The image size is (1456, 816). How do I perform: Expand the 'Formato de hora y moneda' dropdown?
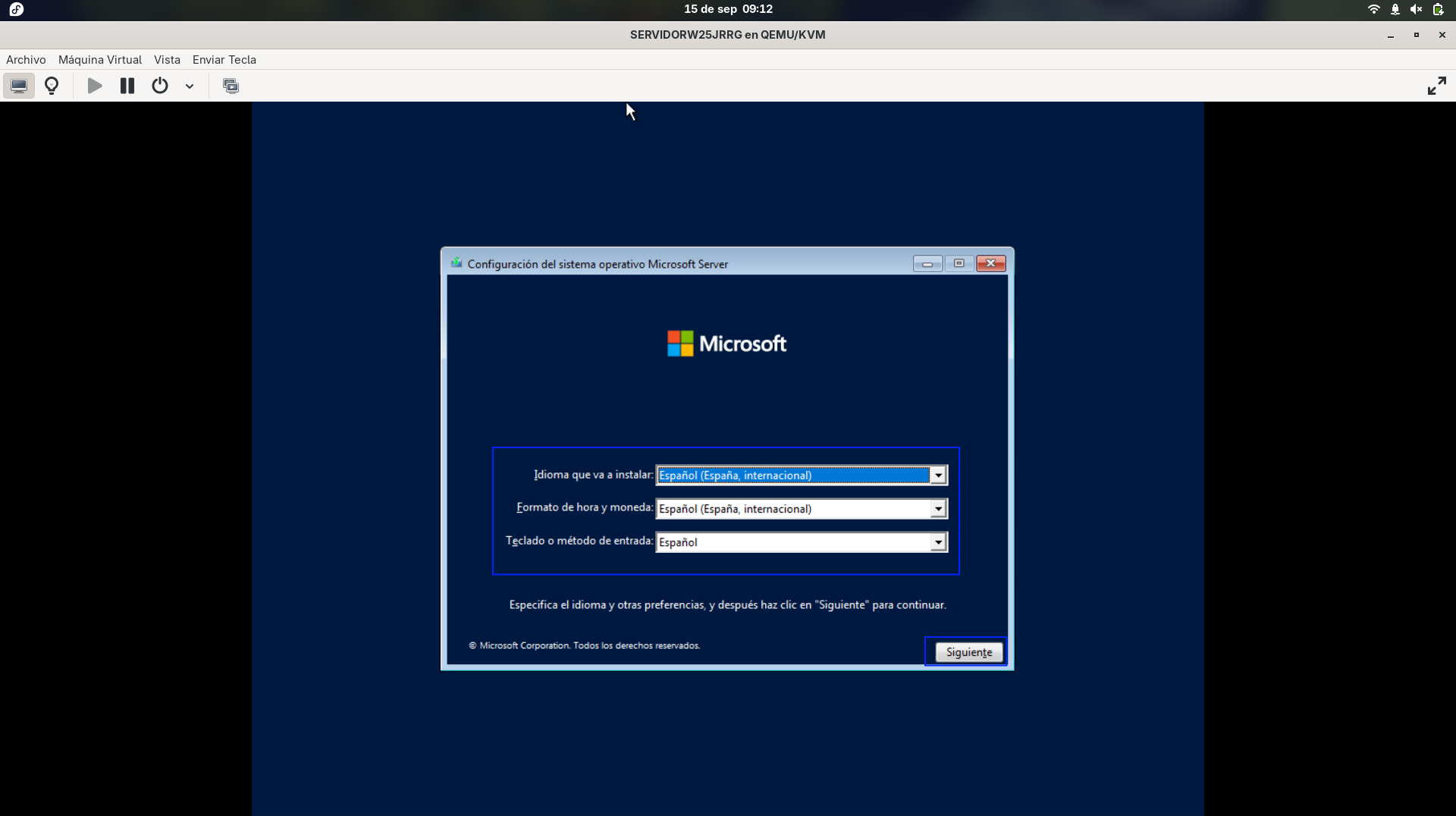(938, 509)
